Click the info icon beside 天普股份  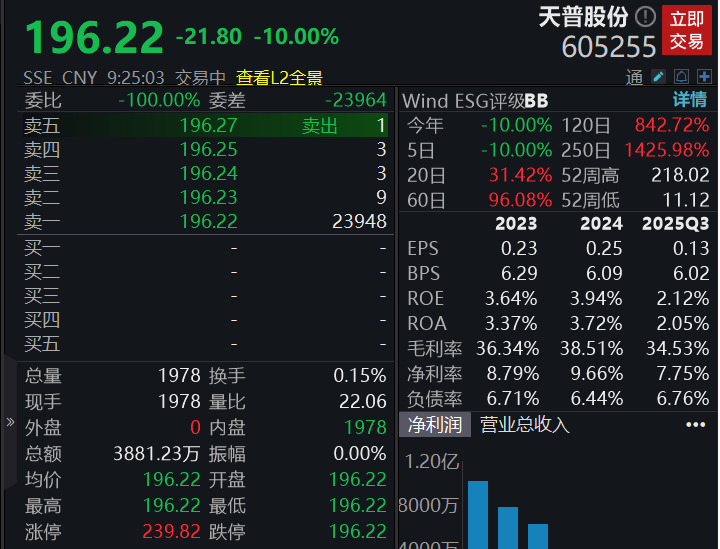coord(645,17)
